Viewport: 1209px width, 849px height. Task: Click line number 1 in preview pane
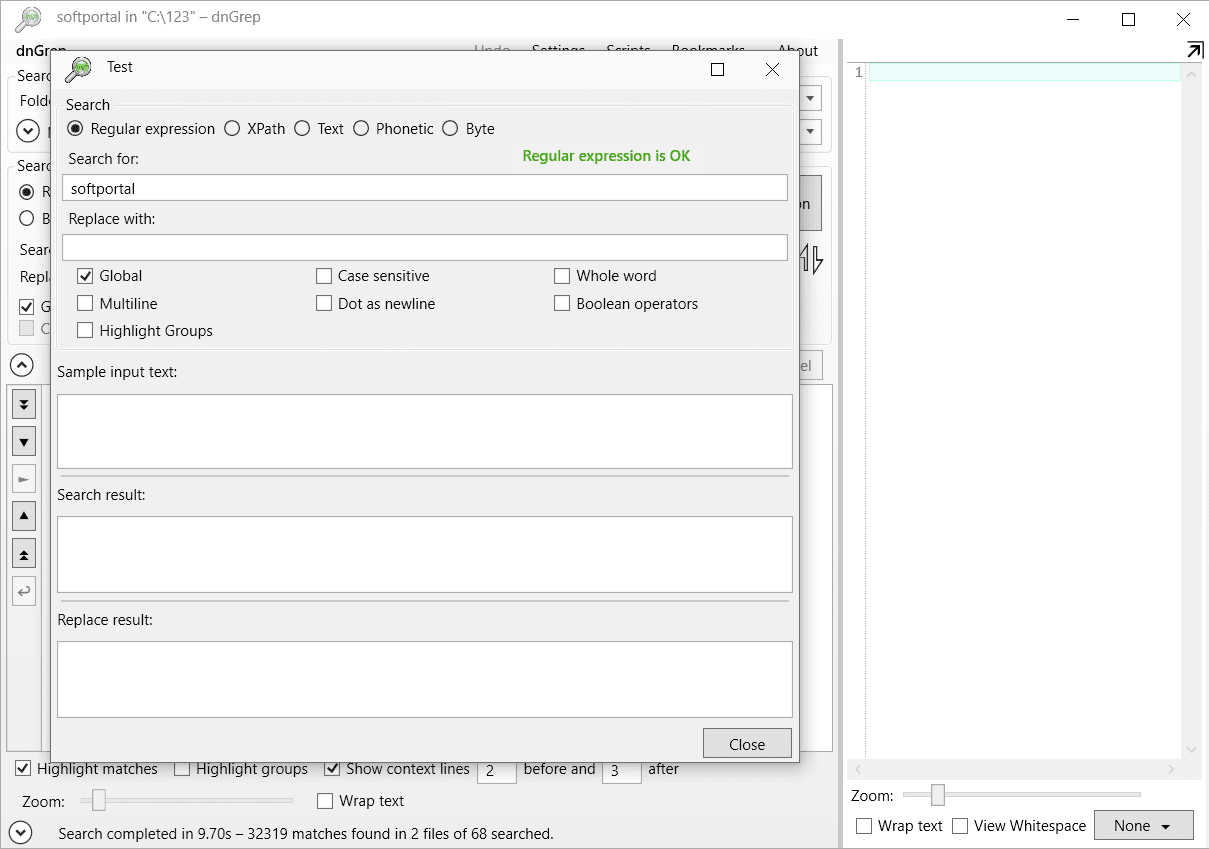coord(858,73)
